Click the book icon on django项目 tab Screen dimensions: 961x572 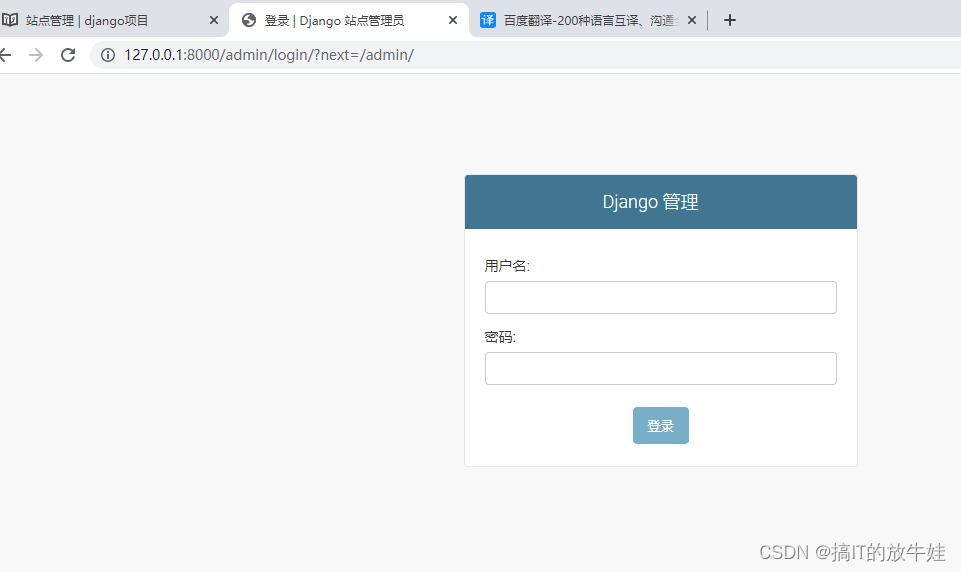tap(10, 20)
